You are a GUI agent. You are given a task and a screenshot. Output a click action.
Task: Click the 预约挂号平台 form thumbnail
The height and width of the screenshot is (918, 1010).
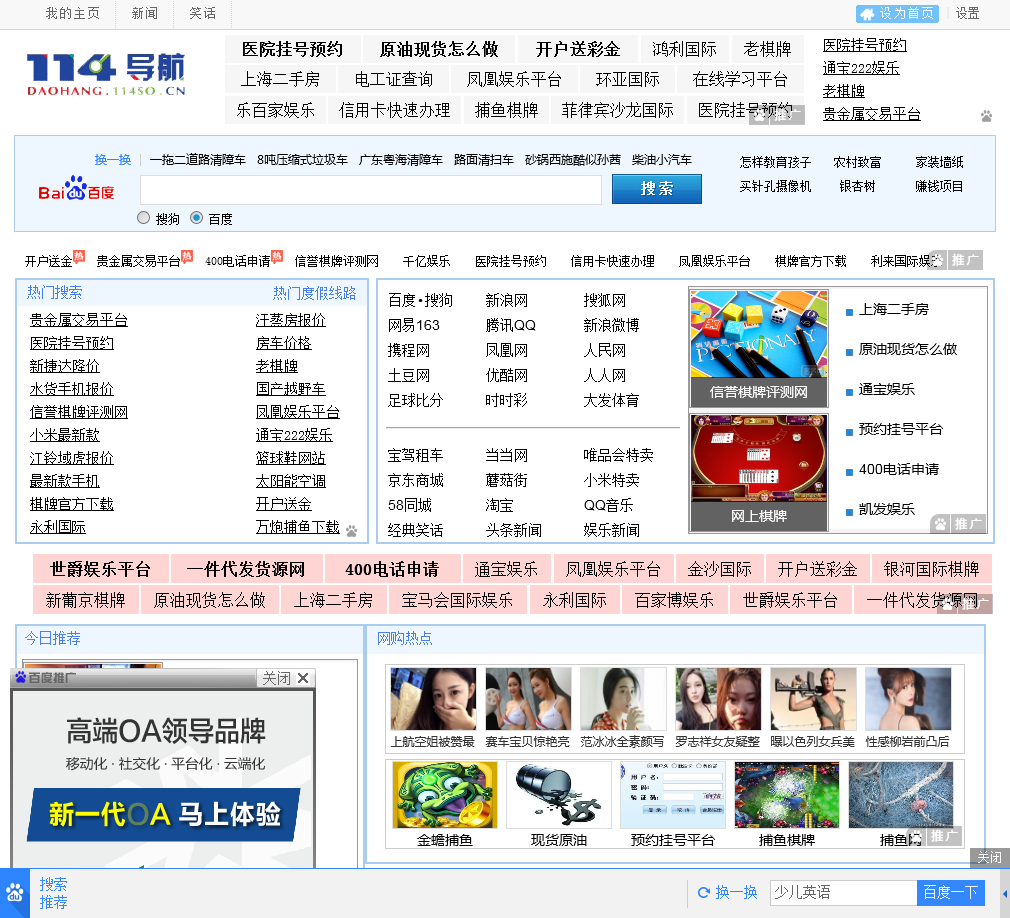click(x=672, y=795)
